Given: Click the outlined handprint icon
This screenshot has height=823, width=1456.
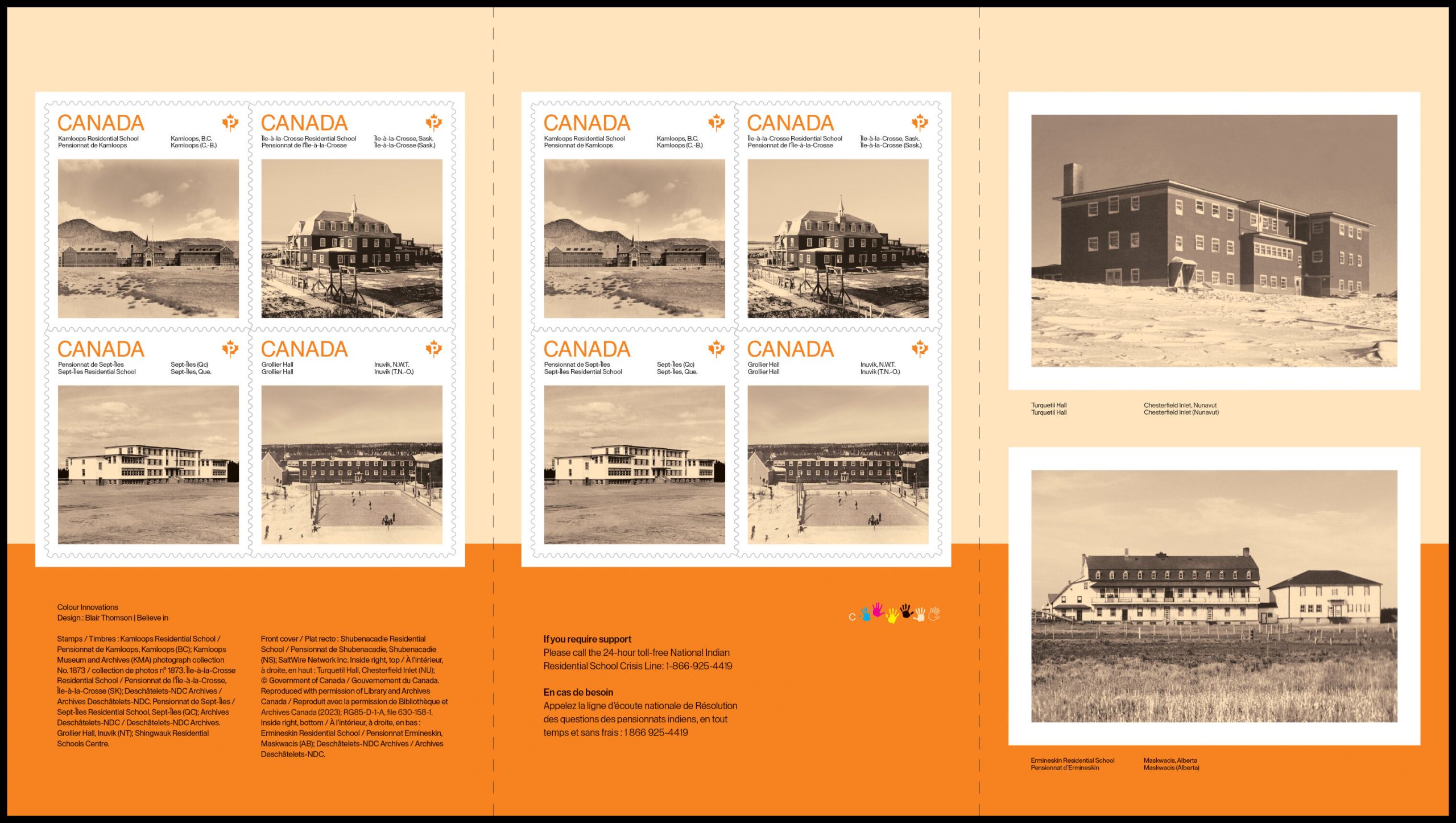Looking at the screenshot, I should pos(934,614).
